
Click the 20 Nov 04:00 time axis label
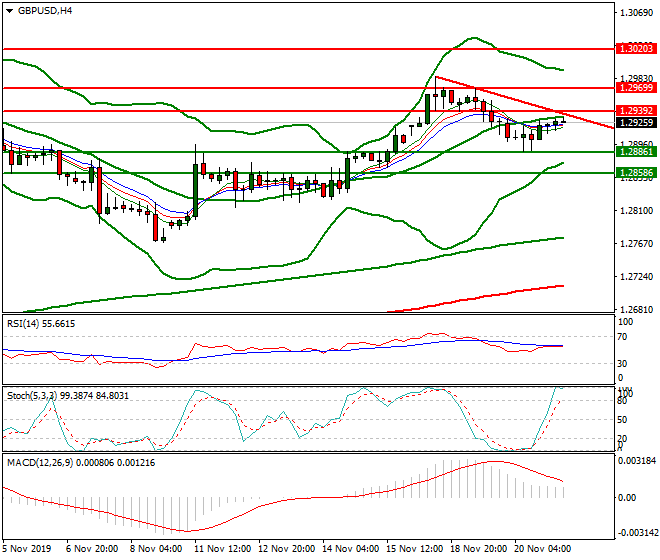543,549
